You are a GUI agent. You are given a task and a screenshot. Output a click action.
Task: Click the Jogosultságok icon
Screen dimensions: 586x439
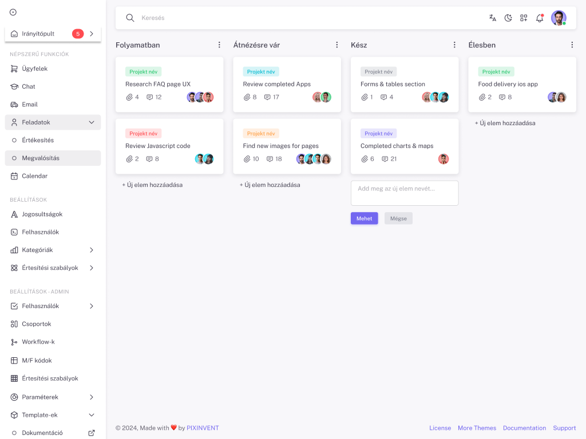(x=14, y=214)
